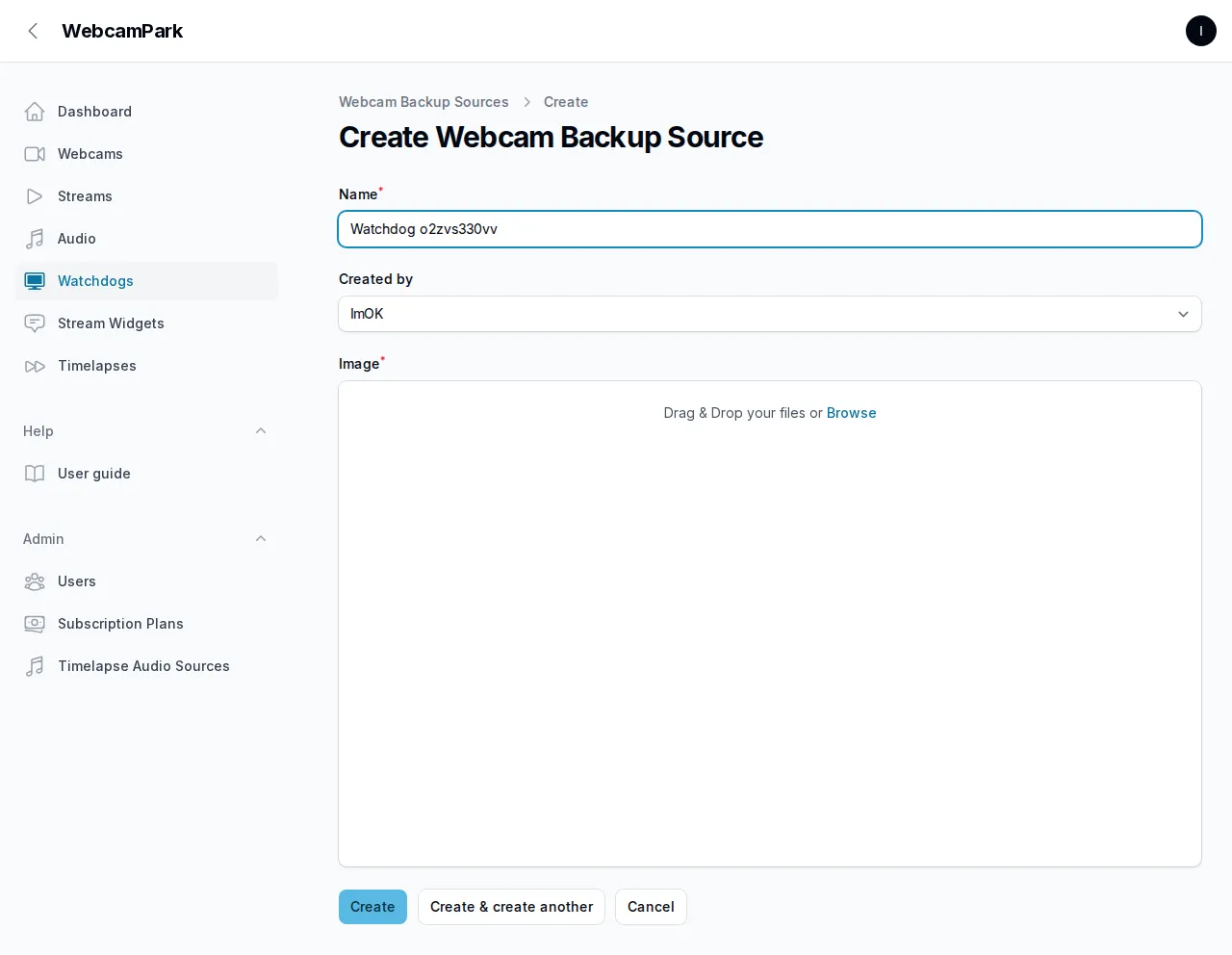Click the Dashboard house icon
Image resolution: width=1232 pixels, height=955 pixels.
pos(35,112)
